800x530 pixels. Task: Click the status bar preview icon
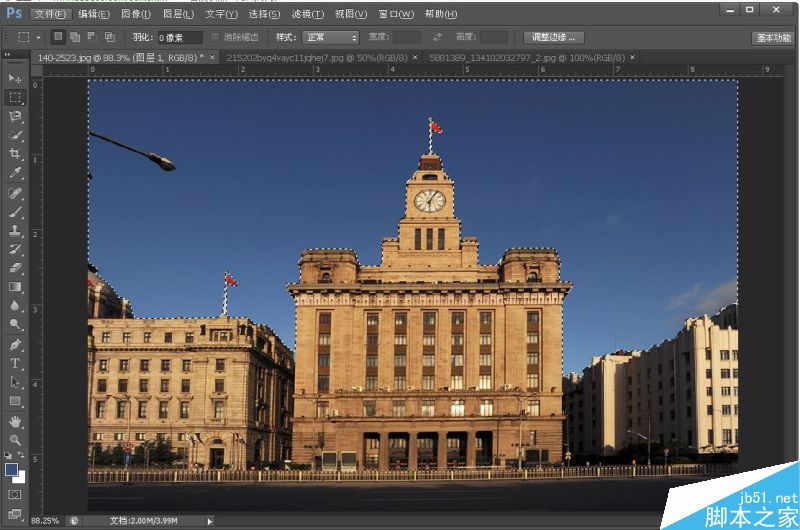(74, 521)
